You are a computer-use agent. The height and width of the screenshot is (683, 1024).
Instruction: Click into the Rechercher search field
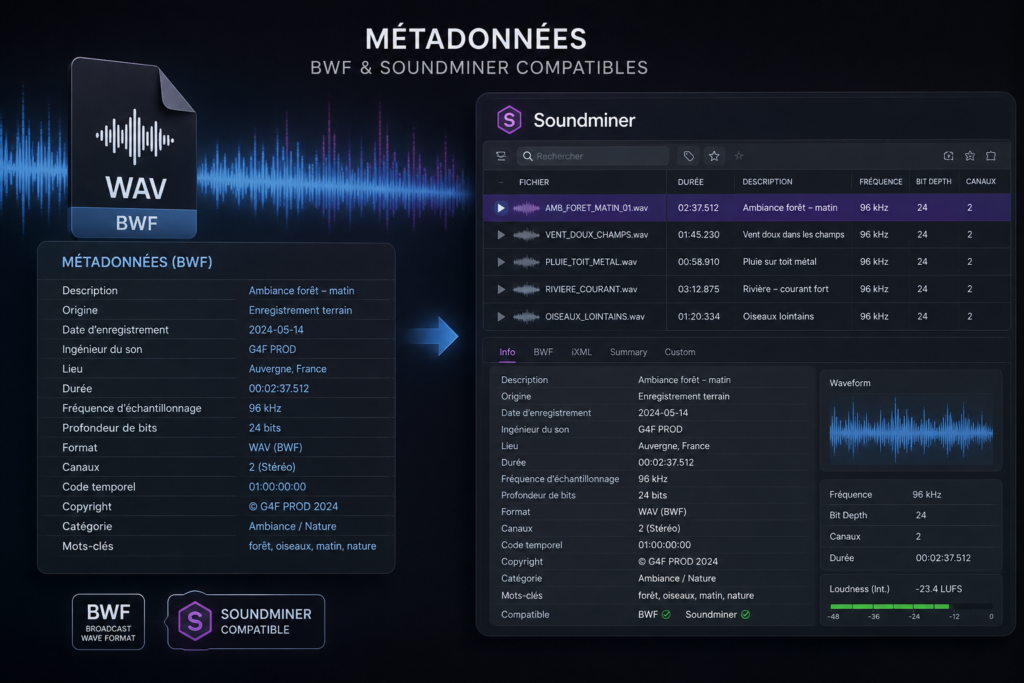[x=593, y=156]
